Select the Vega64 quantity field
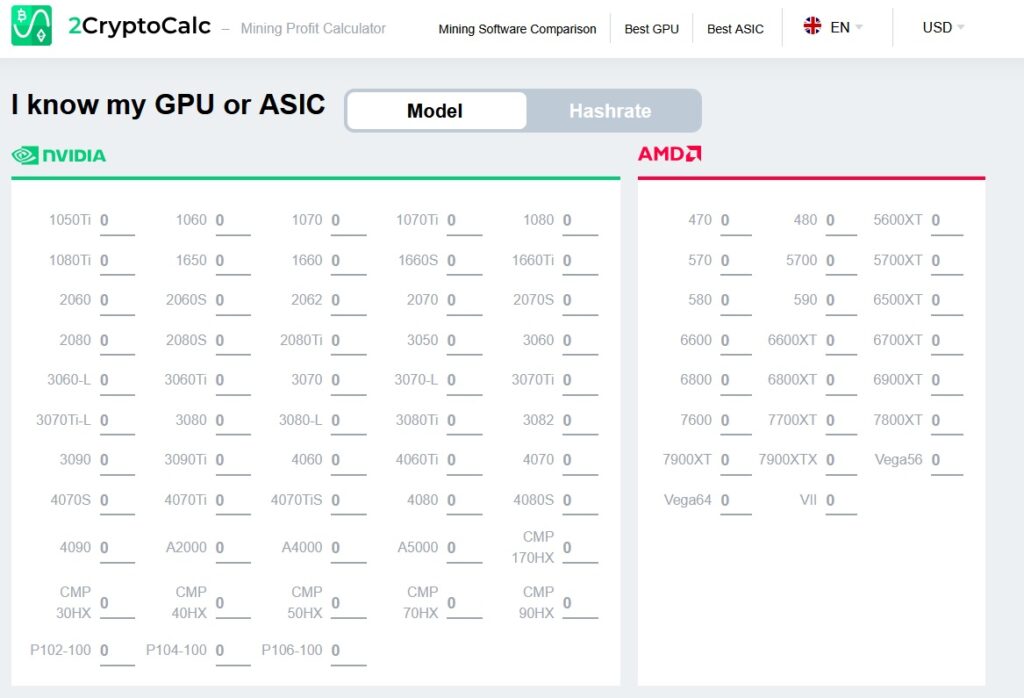The width and height of the screenshot is (1024, 698). [x=736, y=501]
